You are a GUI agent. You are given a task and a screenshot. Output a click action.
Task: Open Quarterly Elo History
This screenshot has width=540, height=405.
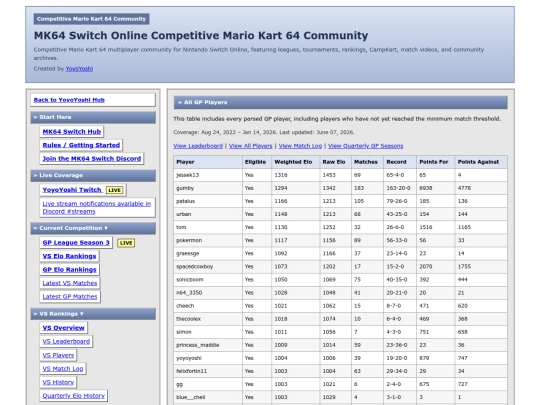[x=74, y=396]
